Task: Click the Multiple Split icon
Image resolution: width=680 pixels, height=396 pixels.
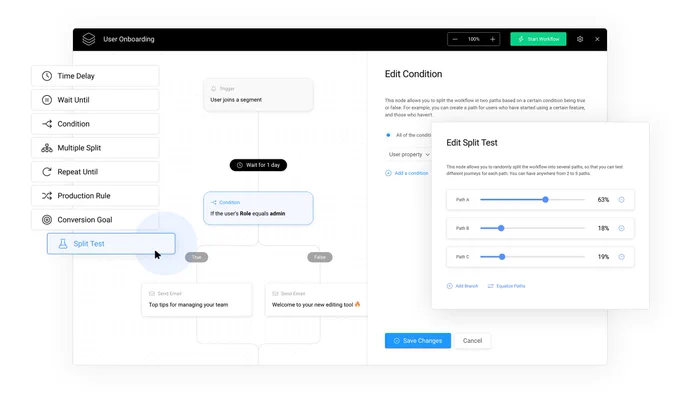Action: point(47,148)
